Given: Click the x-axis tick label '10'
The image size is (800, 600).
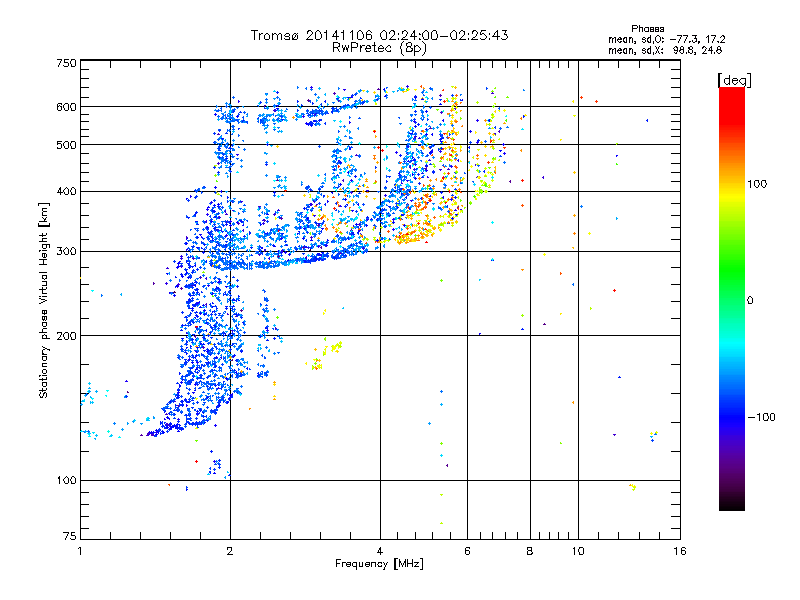Looking at the screenshot, I should pos(578,551).
